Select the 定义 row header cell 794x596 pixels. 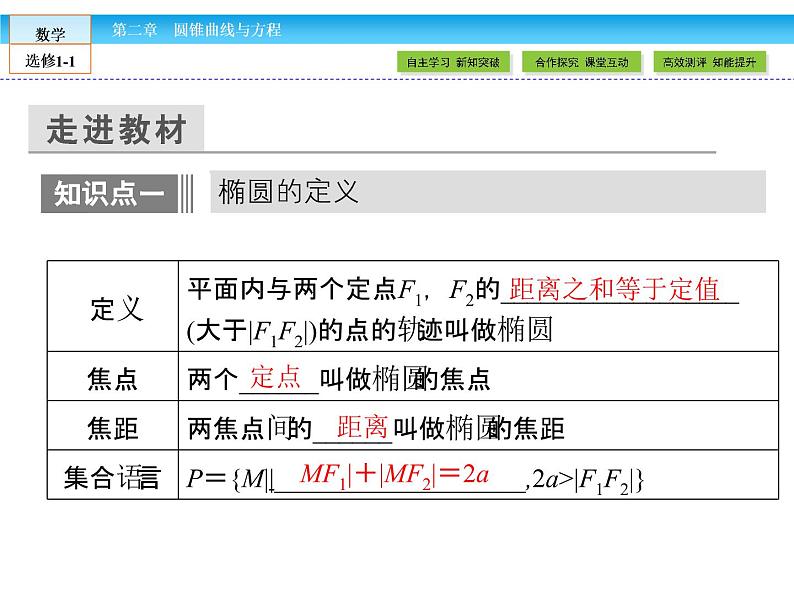pyautogui.click(x=112, y=307)
